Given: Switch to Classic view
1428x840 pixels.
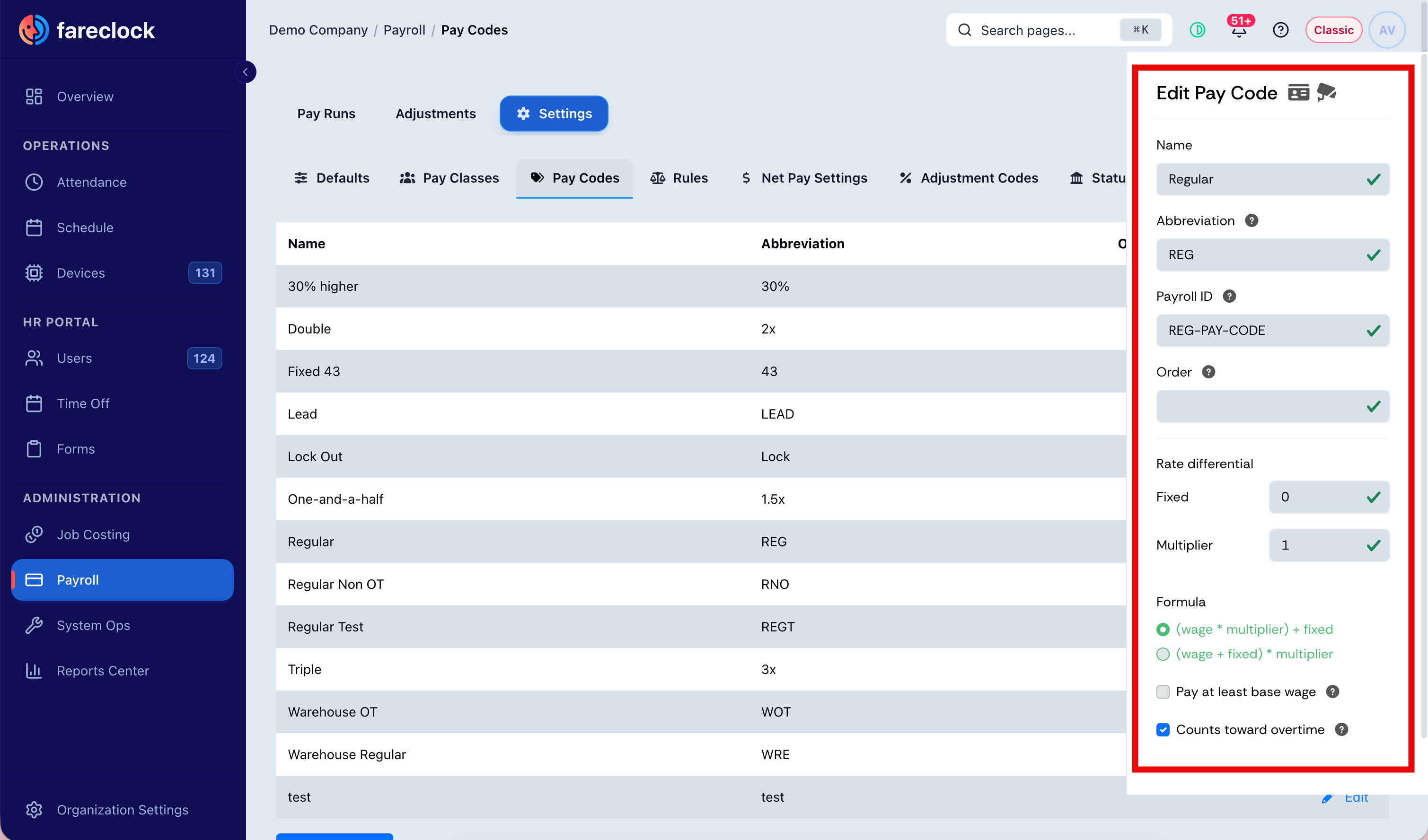Looking at the screenshot, I should (x=1333, y=30).
